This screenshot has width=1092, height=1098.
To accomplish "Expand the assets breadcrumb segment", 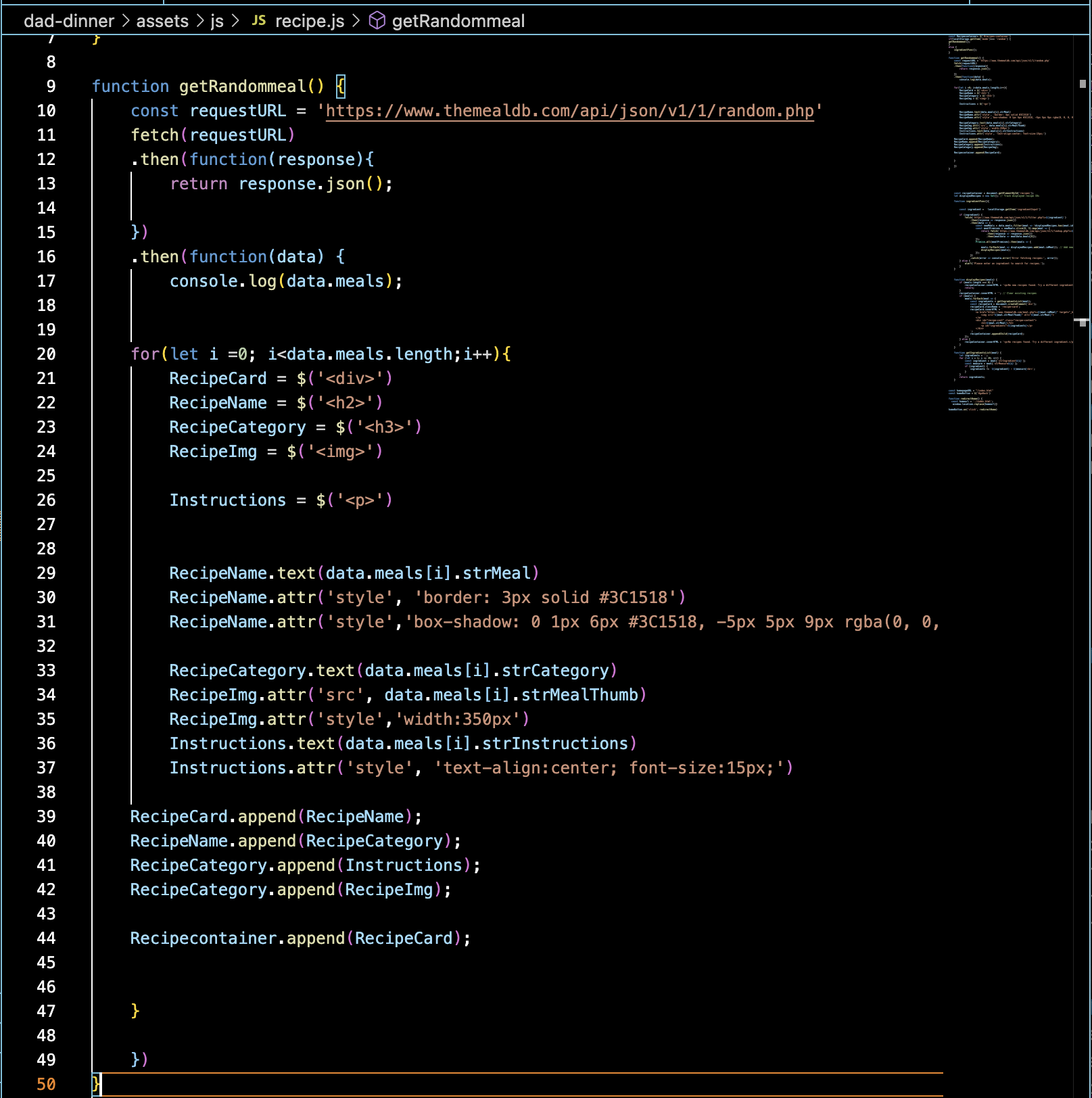I will (162, 21).
